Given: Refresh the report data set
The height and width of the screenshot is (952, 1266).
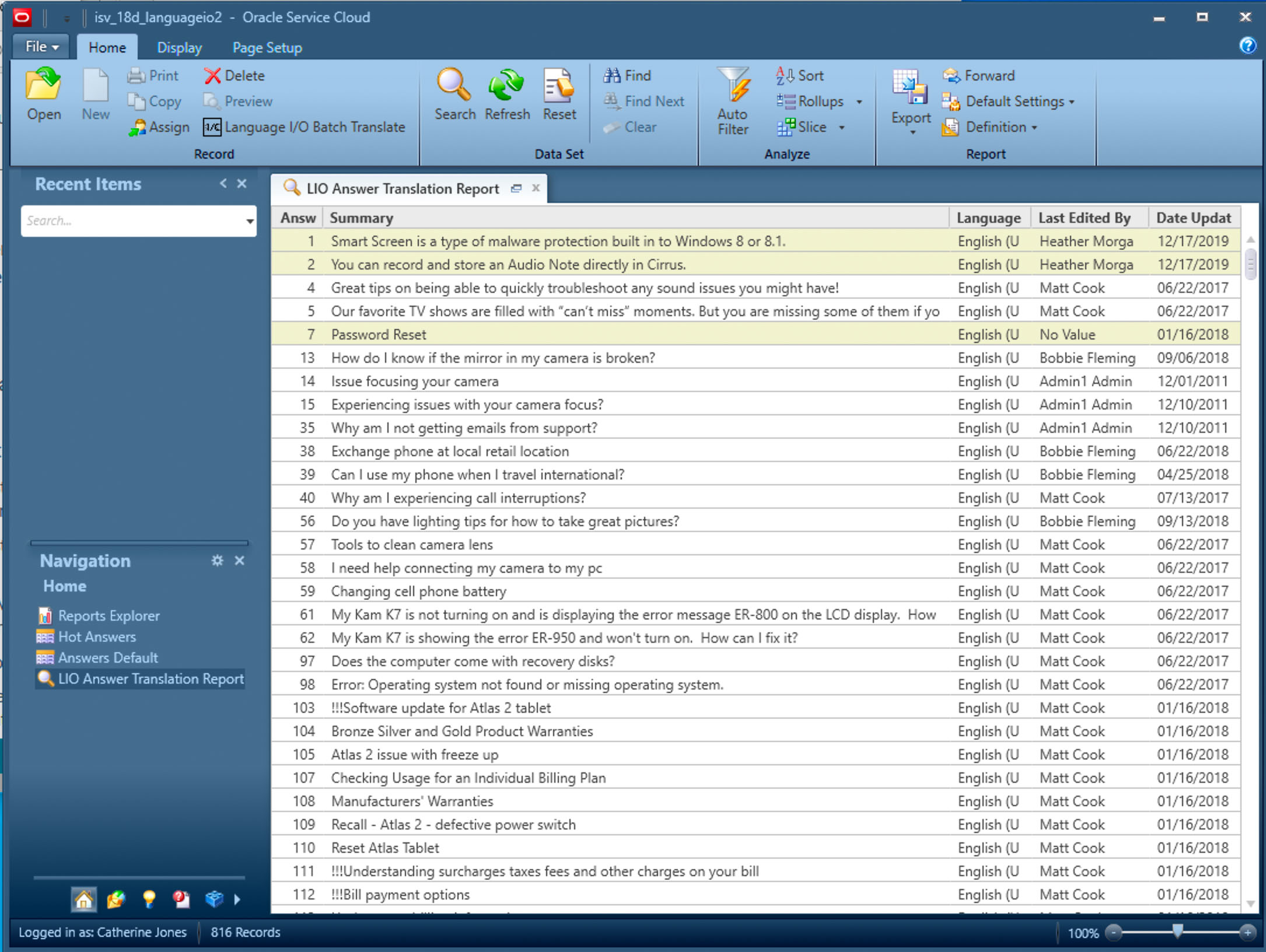Looking at the screenshot, I should (x=507, y=93).
